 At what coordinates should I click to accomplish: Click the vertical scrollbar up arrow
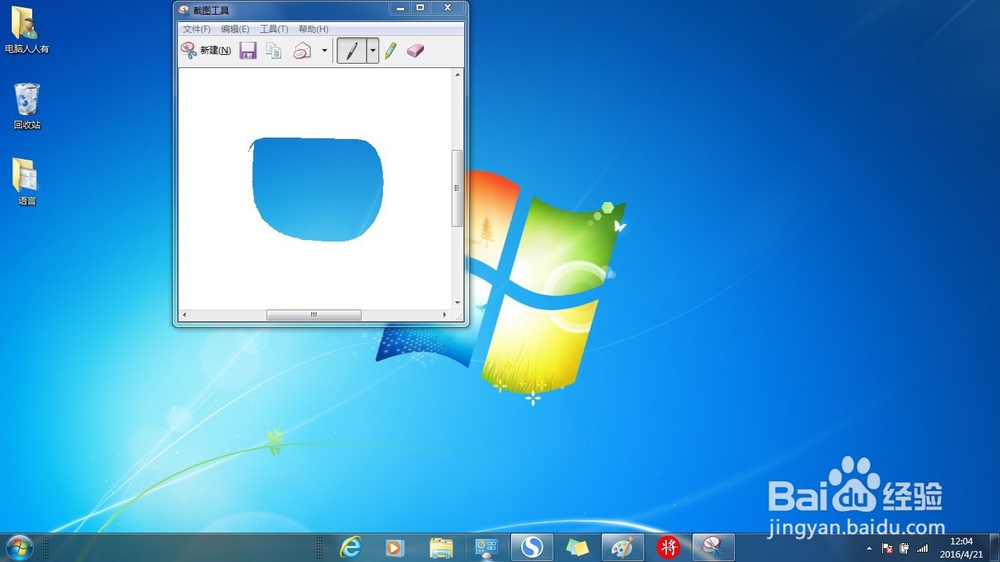click(x=457, y=75)
